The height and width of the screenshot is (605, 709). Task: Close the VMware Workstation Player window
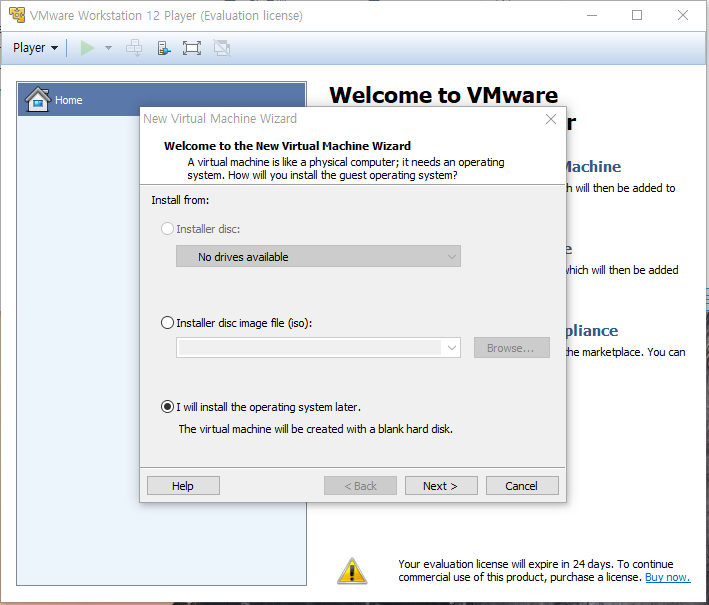tap(683, 15)
